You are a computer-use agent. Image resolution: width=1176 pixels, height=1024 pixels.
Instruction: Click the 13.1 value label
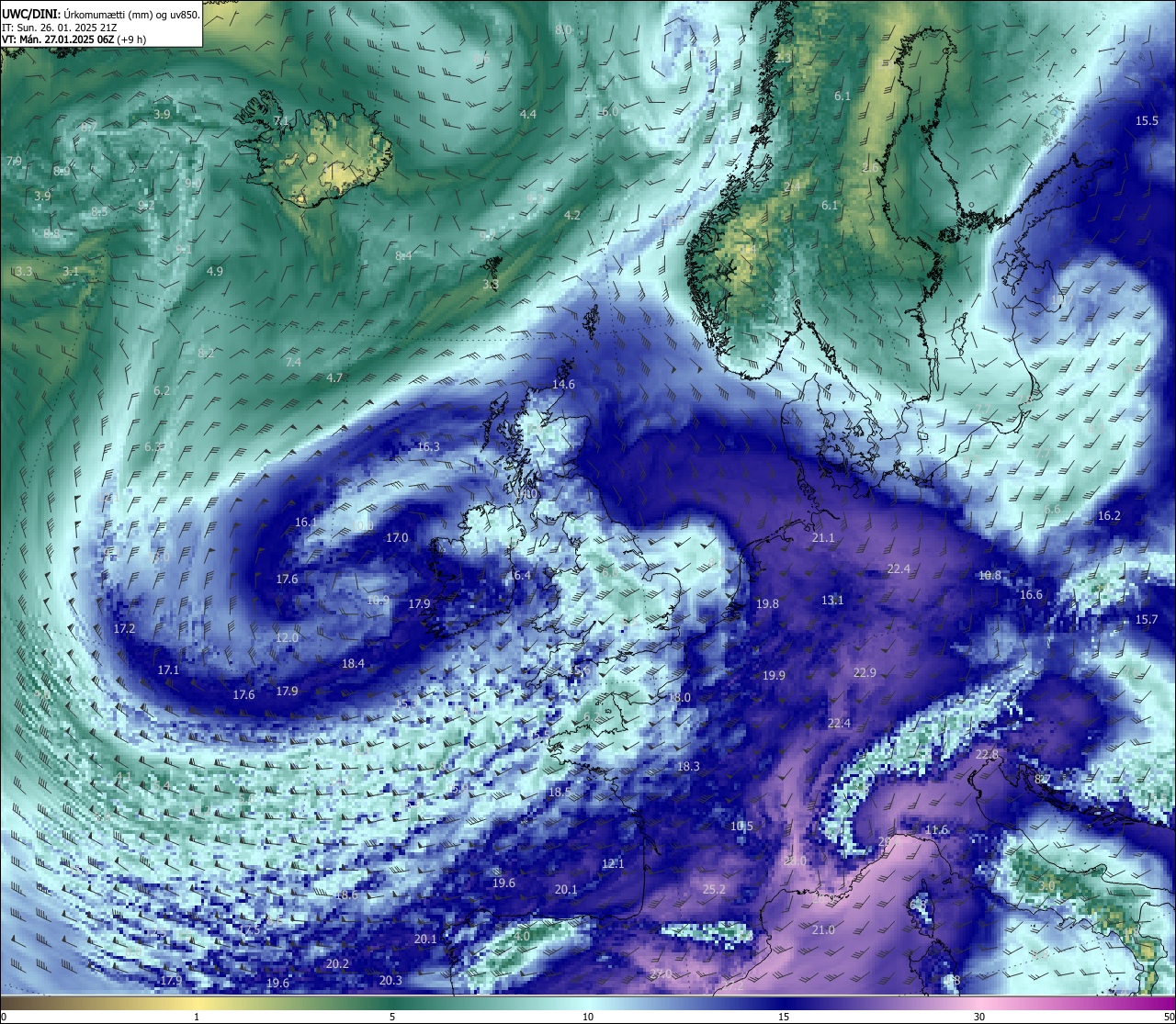coord(832,601)
